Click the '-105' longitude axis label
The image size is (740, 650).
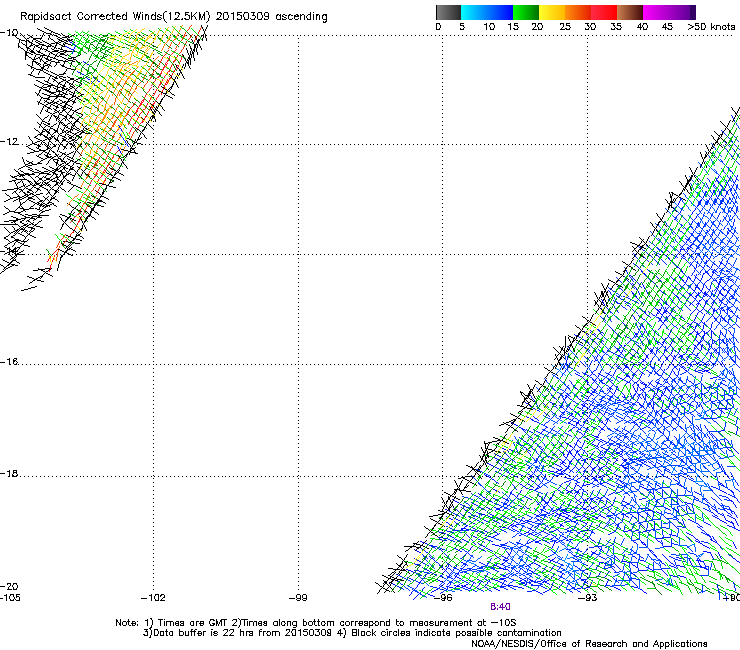point(10,598)
